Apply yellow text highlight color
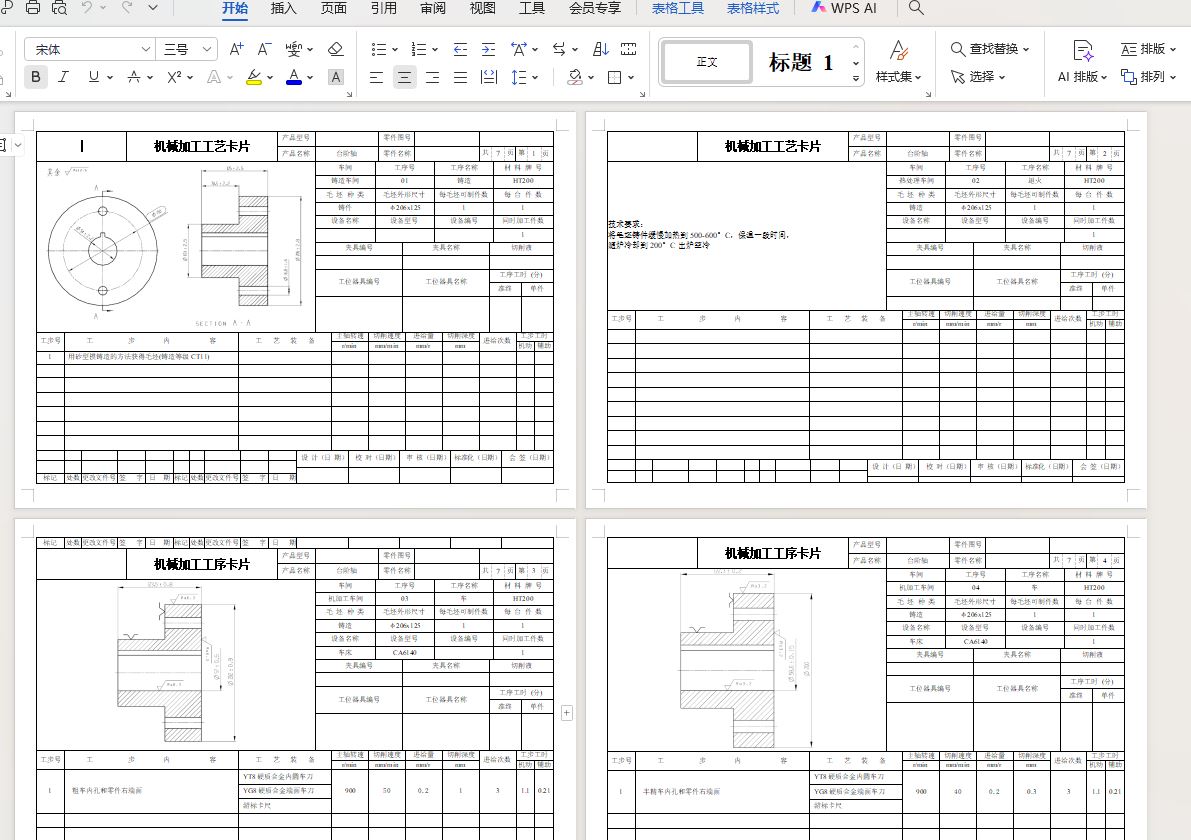 click(x=254, y=77)
